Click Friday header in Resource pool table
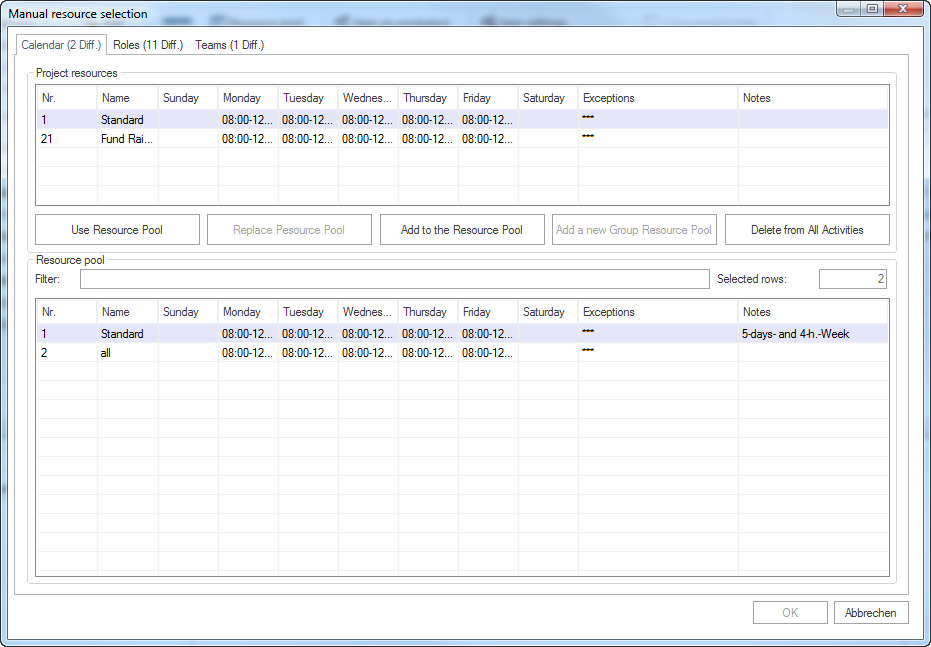 coord(488,312)
